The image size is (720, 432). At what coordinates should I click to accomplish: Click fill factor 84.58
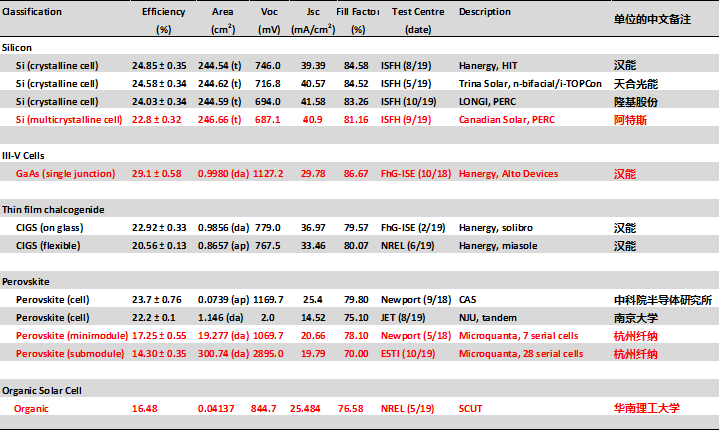[356, 66]
